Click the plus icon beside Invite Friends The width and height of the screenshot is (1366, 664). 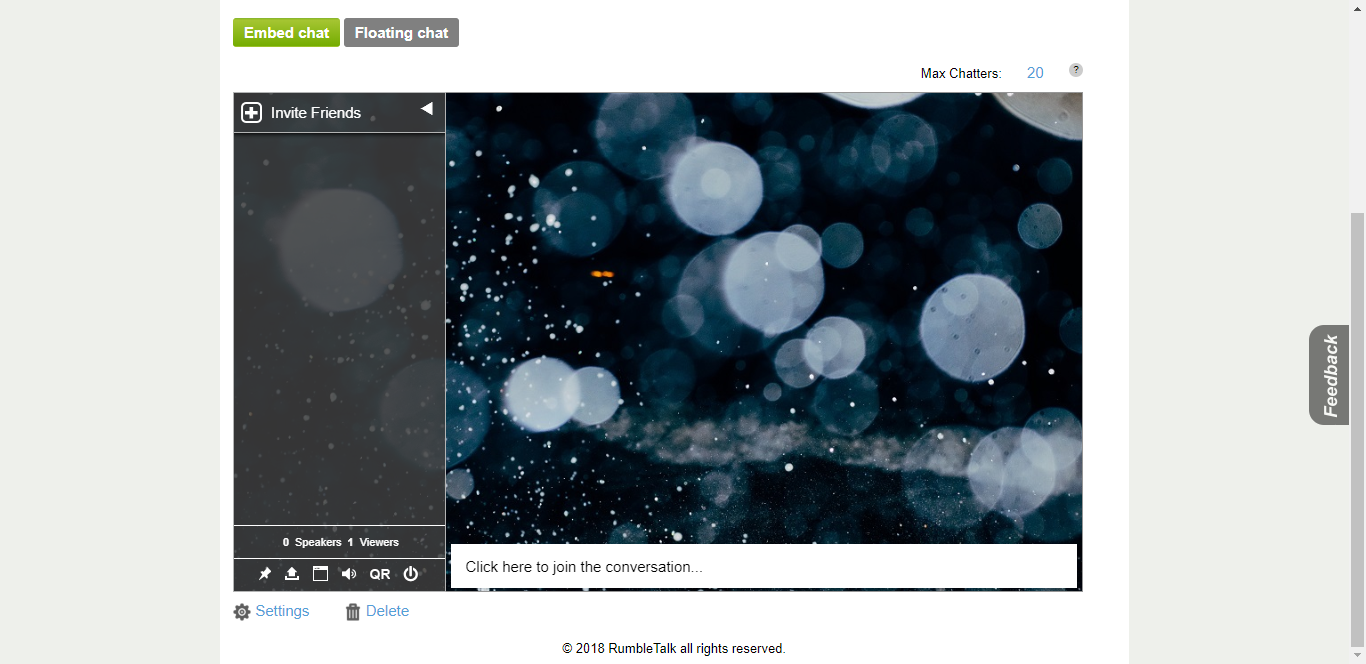(x=251, y=113)
